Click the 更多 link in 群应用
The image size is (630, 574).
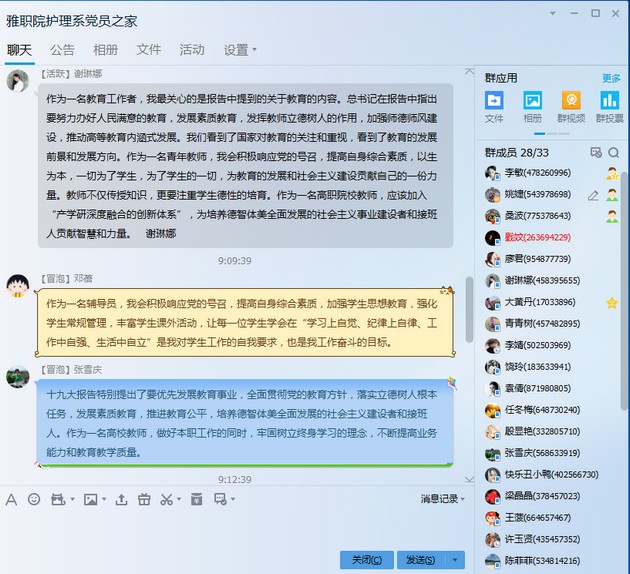coord(611,78)
